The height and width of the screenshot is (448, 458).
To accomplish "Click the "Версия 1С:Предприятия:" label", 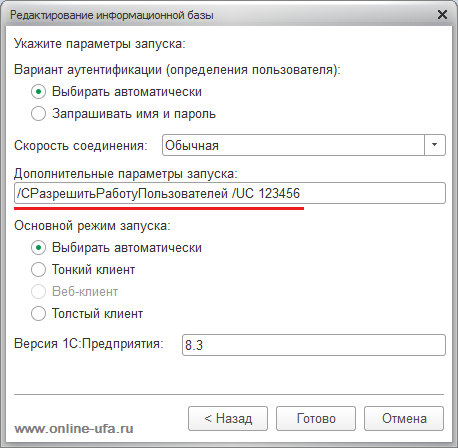I will [89, 344].
